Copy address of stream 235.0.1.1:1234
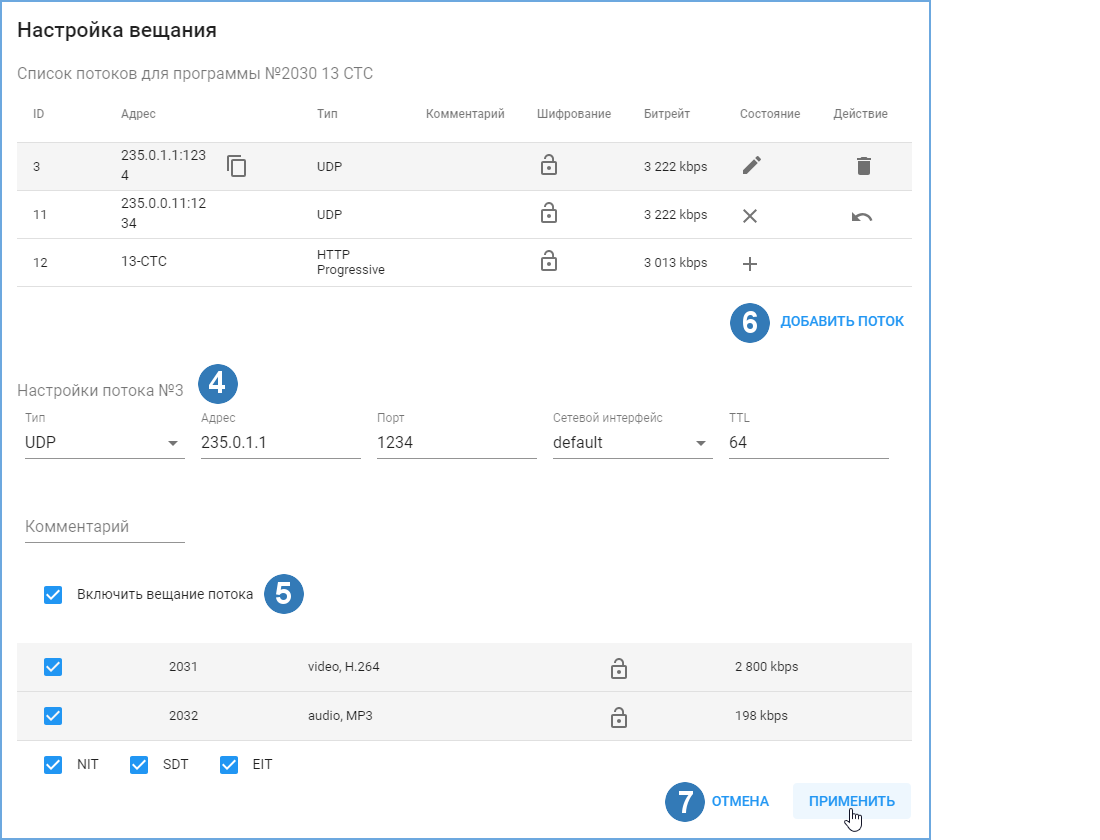Image resolution: width=1100 pixels, height=840 pixels. [236, 166]
